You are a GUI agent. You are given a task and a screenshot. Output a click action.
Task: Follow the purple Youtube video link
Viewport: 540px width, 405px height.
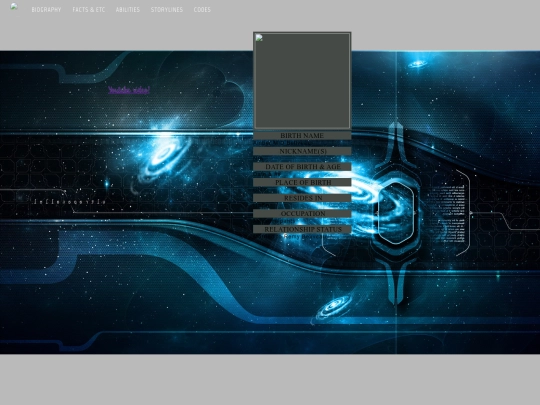click(129, 90)
